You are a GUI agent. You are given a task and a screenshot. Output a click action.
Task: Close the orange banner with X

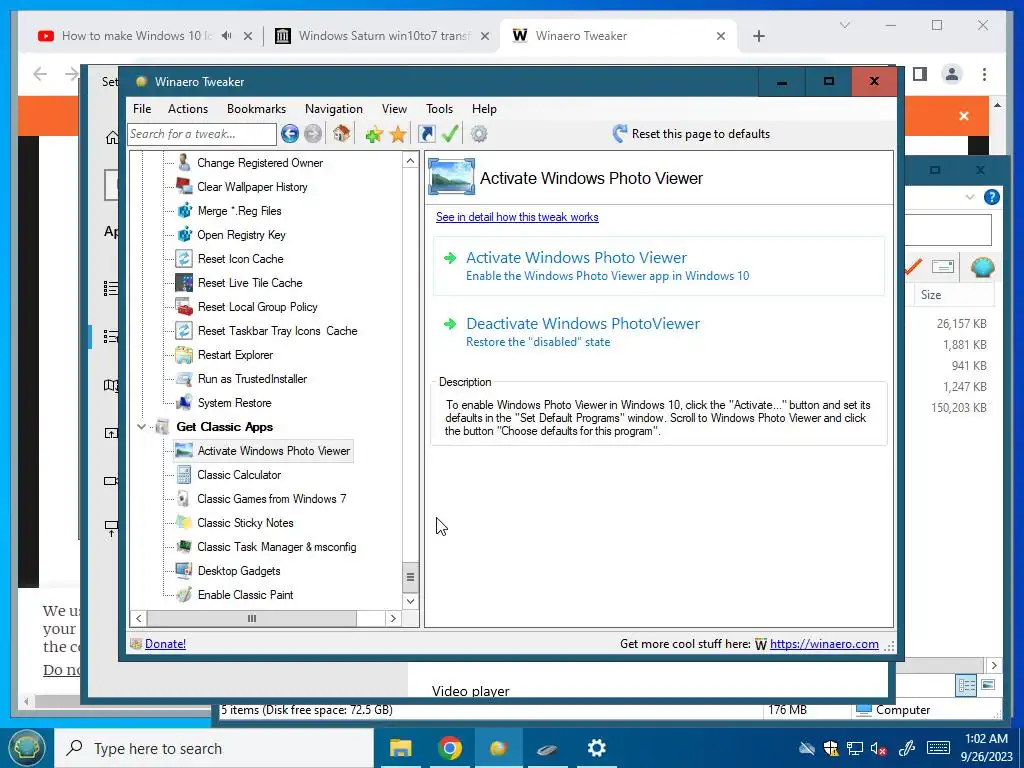[964, 116]
